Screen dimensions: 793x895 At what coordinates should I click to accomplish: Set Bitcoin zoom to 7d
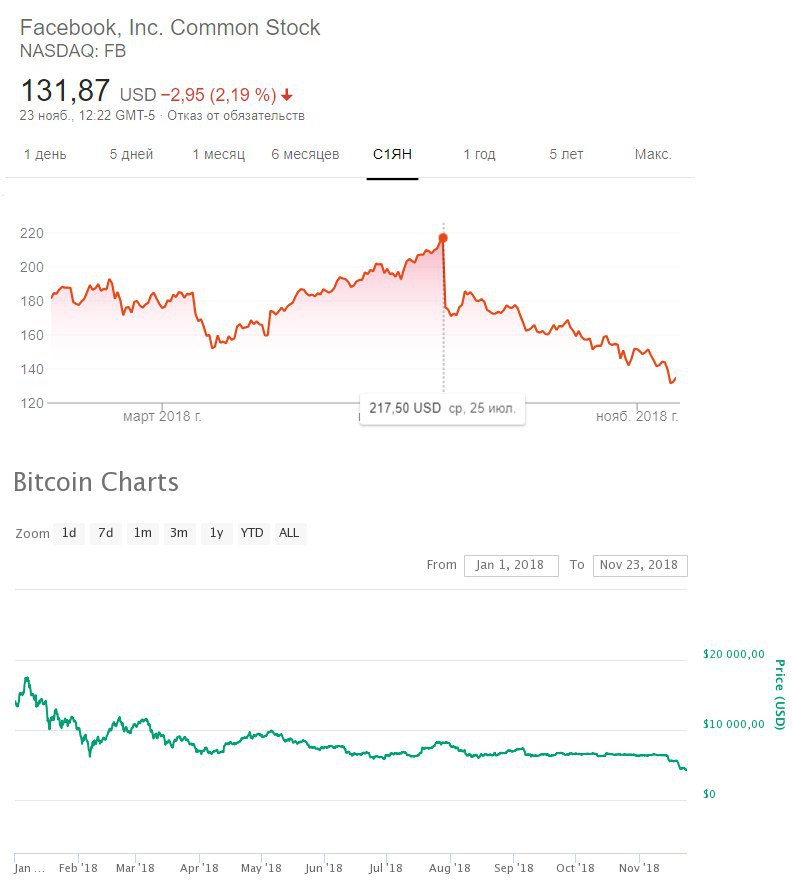pyautogui.click(x=105, y=533)
